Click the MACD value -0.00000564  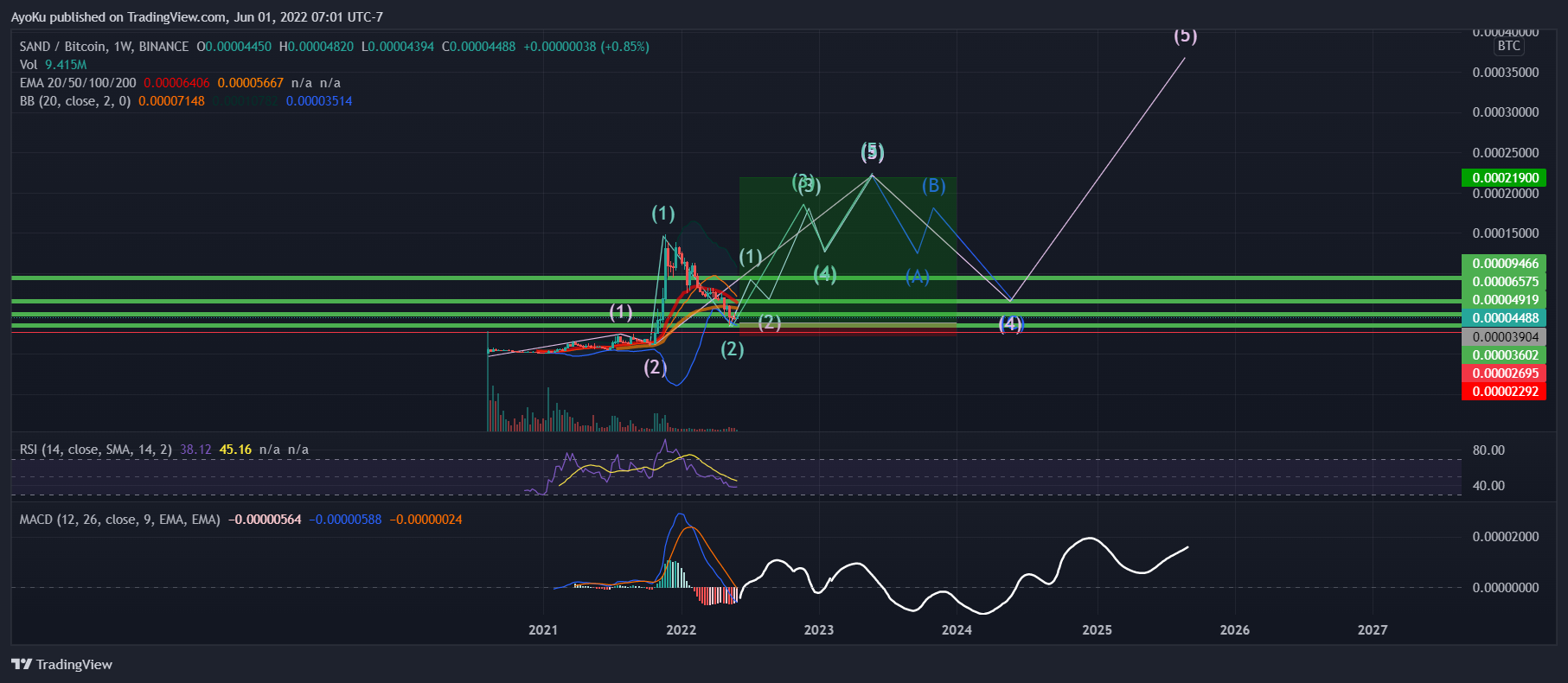click(265, 520)
